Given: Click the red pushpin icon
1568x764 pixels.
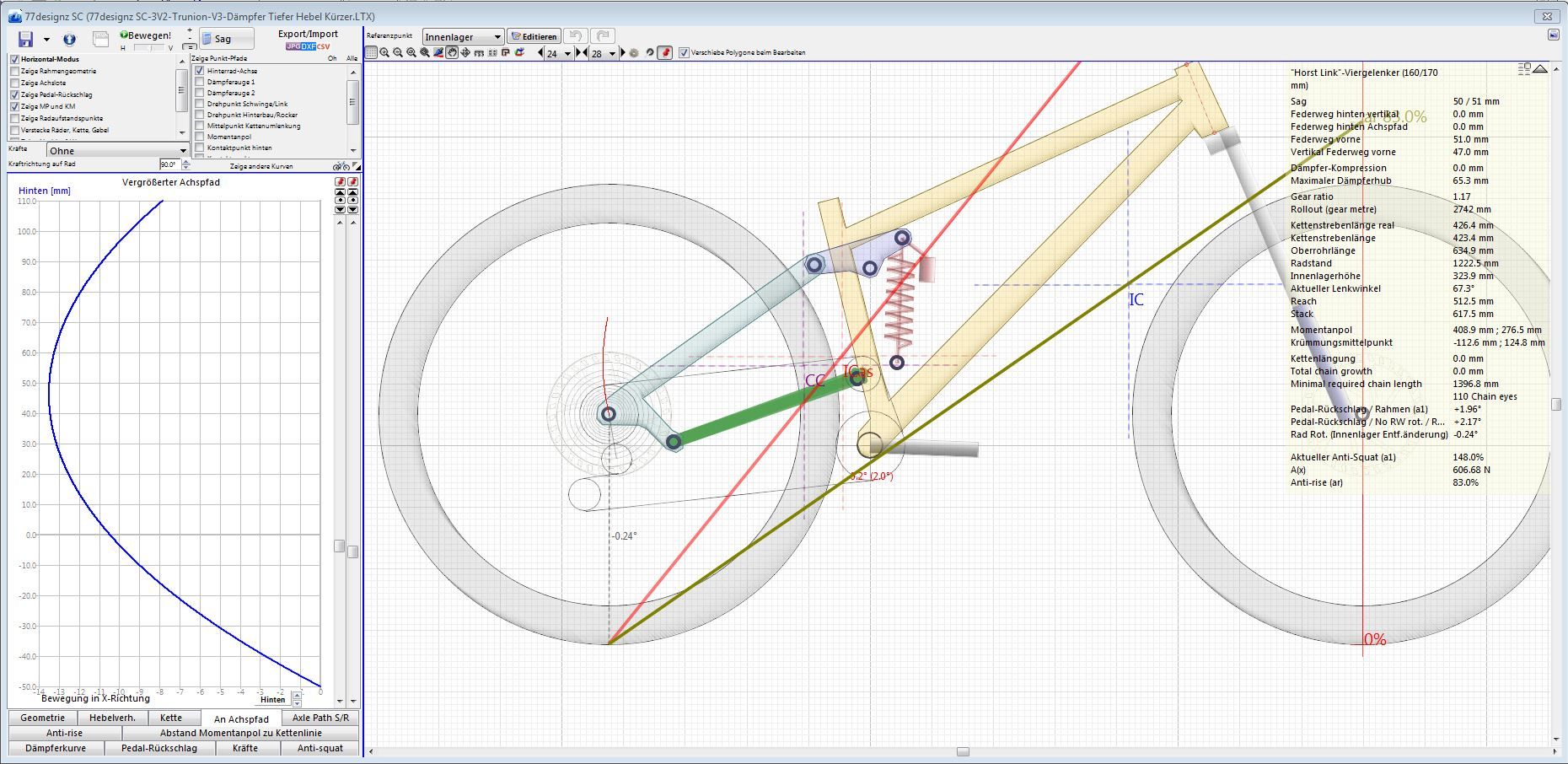Looking at the screenshot, I should coord(664,52).
